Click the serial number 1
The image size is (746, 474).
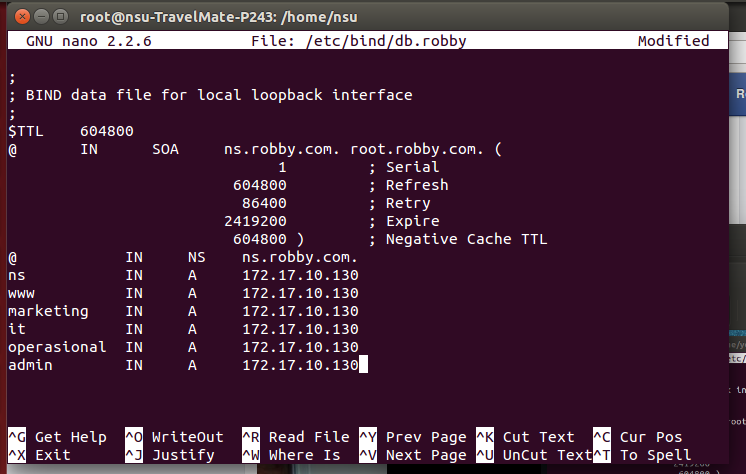point(282,167)
